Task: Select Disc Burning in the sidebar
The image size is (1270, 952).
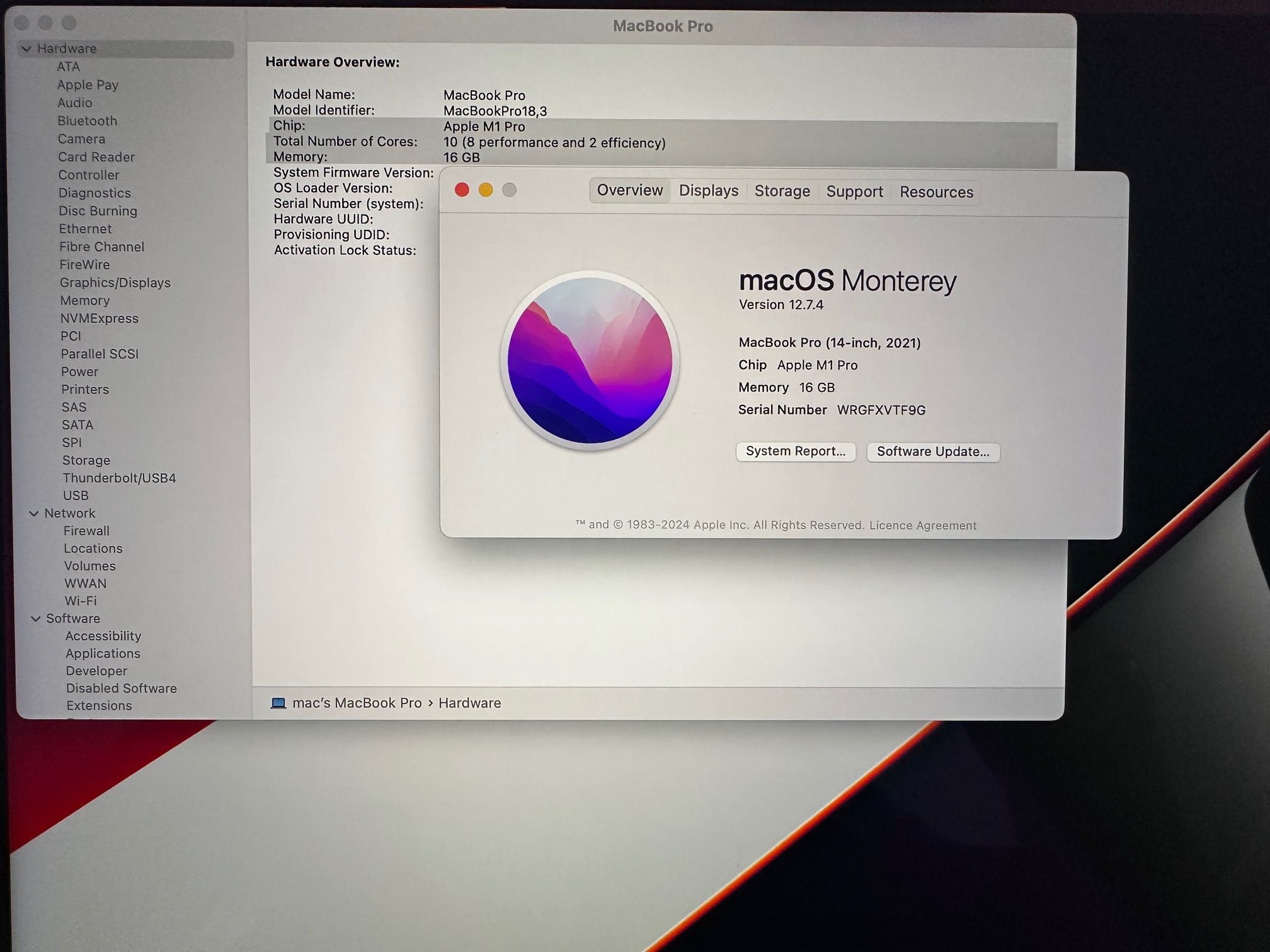Action: (98, 211)
